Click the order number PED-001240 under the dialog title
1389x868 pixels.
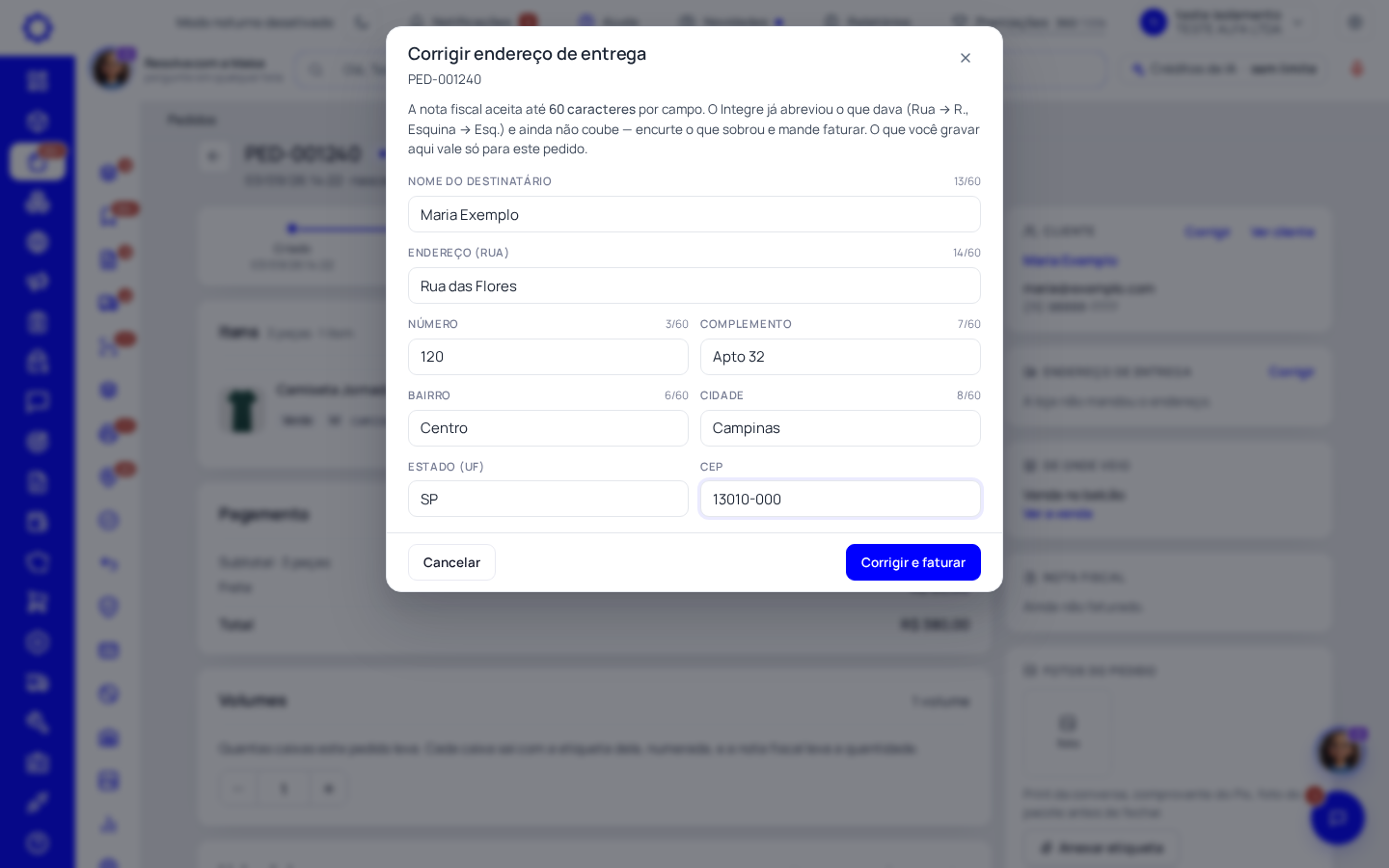445,79
